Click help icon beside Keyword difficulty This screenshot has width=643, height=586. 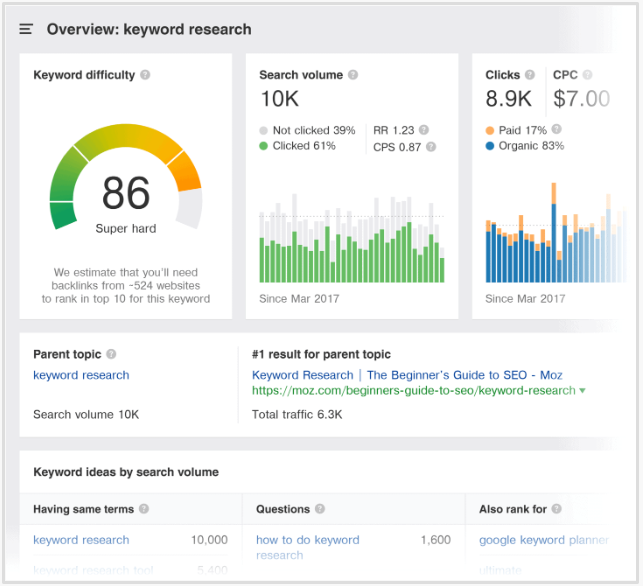(145, 75)
